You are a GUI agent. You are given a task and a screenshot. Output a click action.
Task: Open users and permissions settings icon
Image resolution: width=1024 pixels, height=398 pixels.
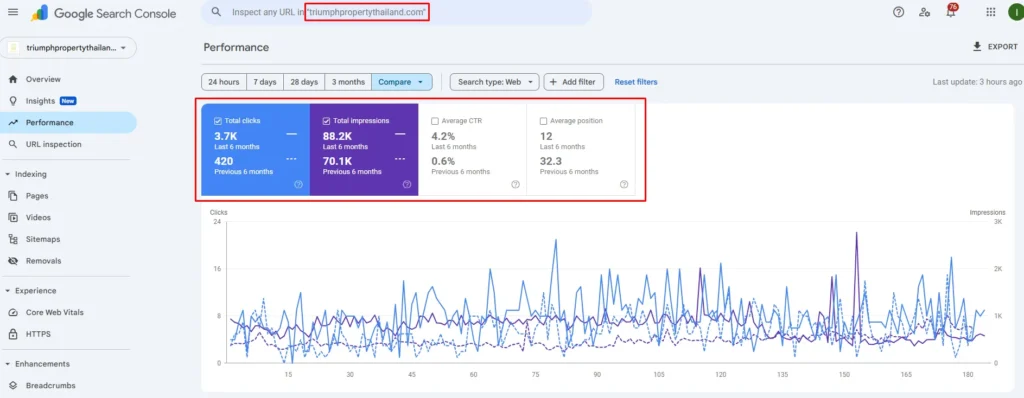point(924,12)
